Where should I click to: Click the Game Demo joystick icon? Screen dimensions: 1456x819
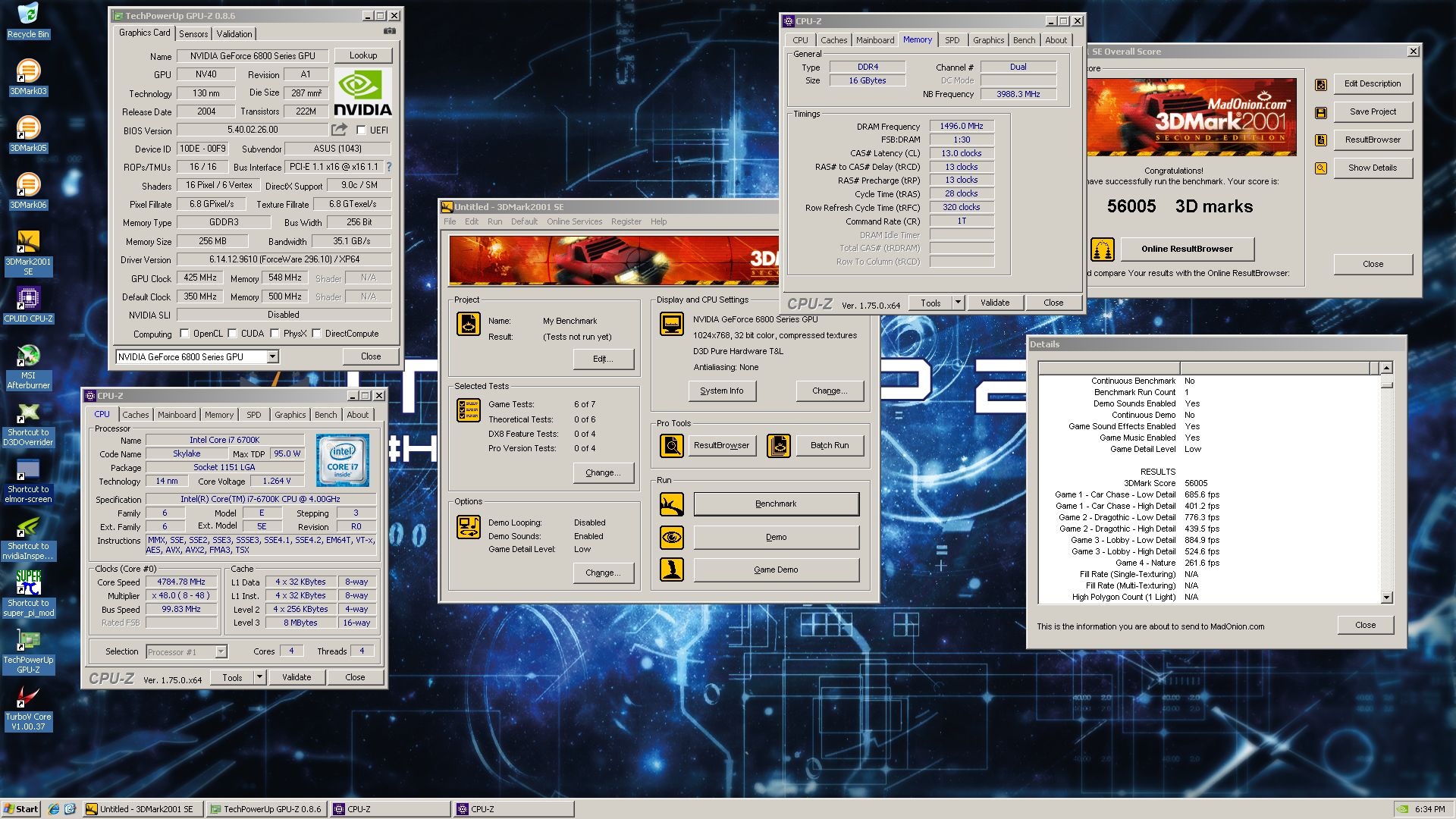671,570
